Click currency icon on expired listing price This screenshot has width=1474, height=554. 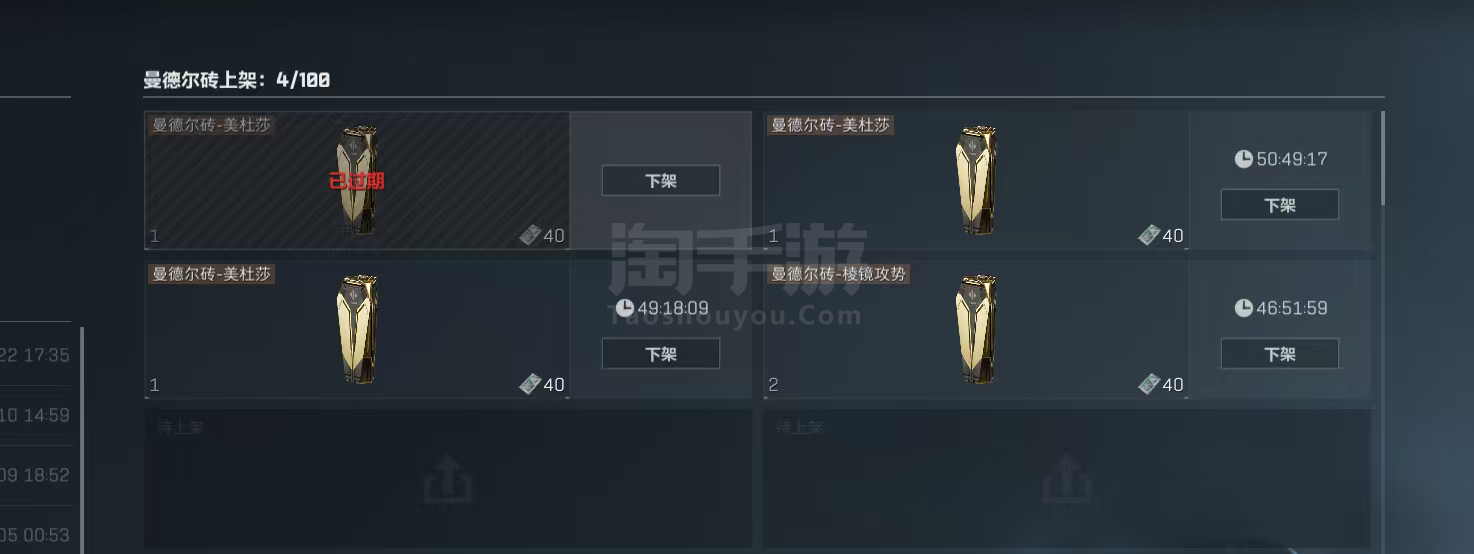click(x=530, y=235)
